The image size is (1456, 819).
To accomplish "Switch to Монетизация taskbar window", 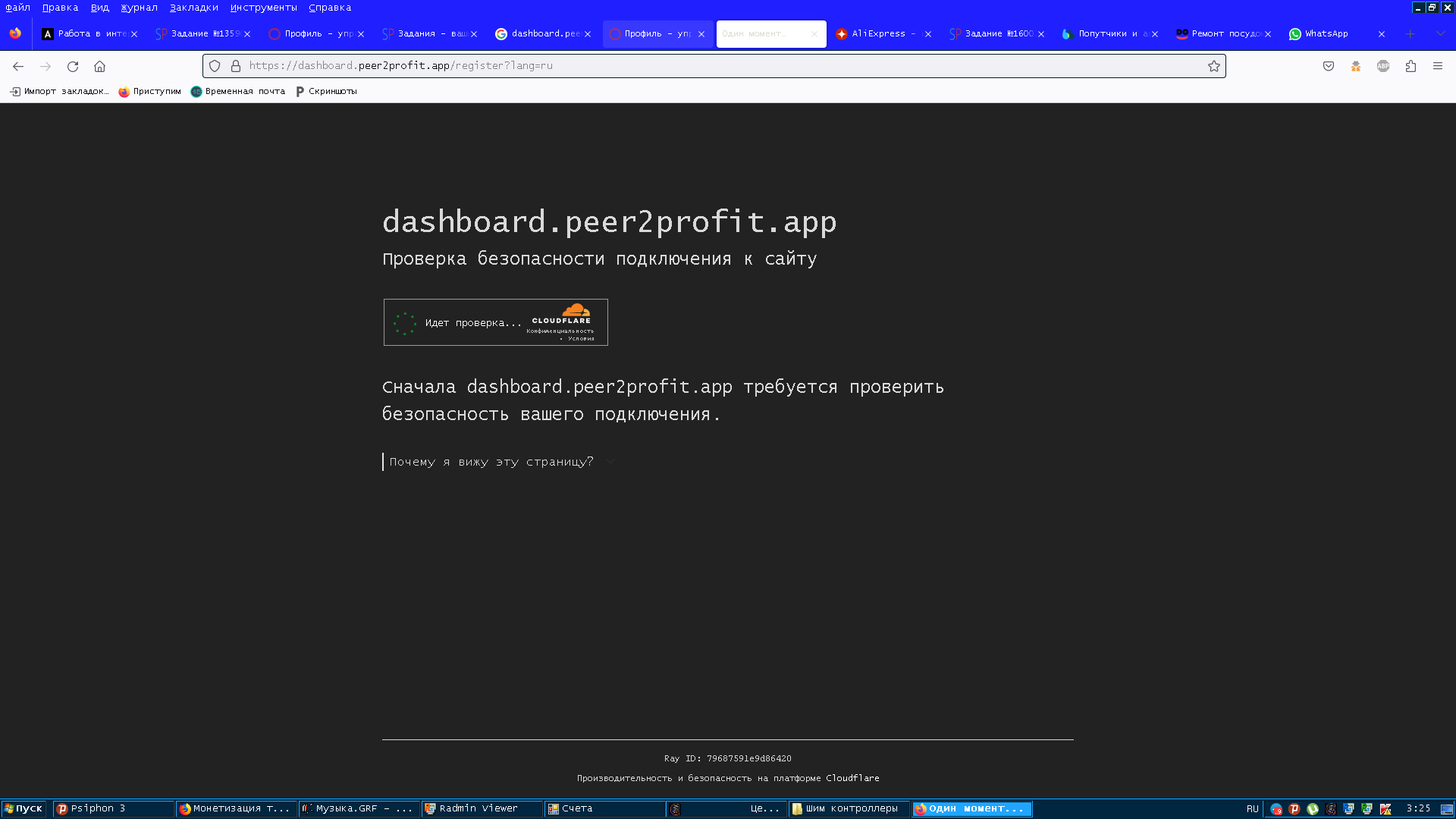I will click(x=237, y=808).
